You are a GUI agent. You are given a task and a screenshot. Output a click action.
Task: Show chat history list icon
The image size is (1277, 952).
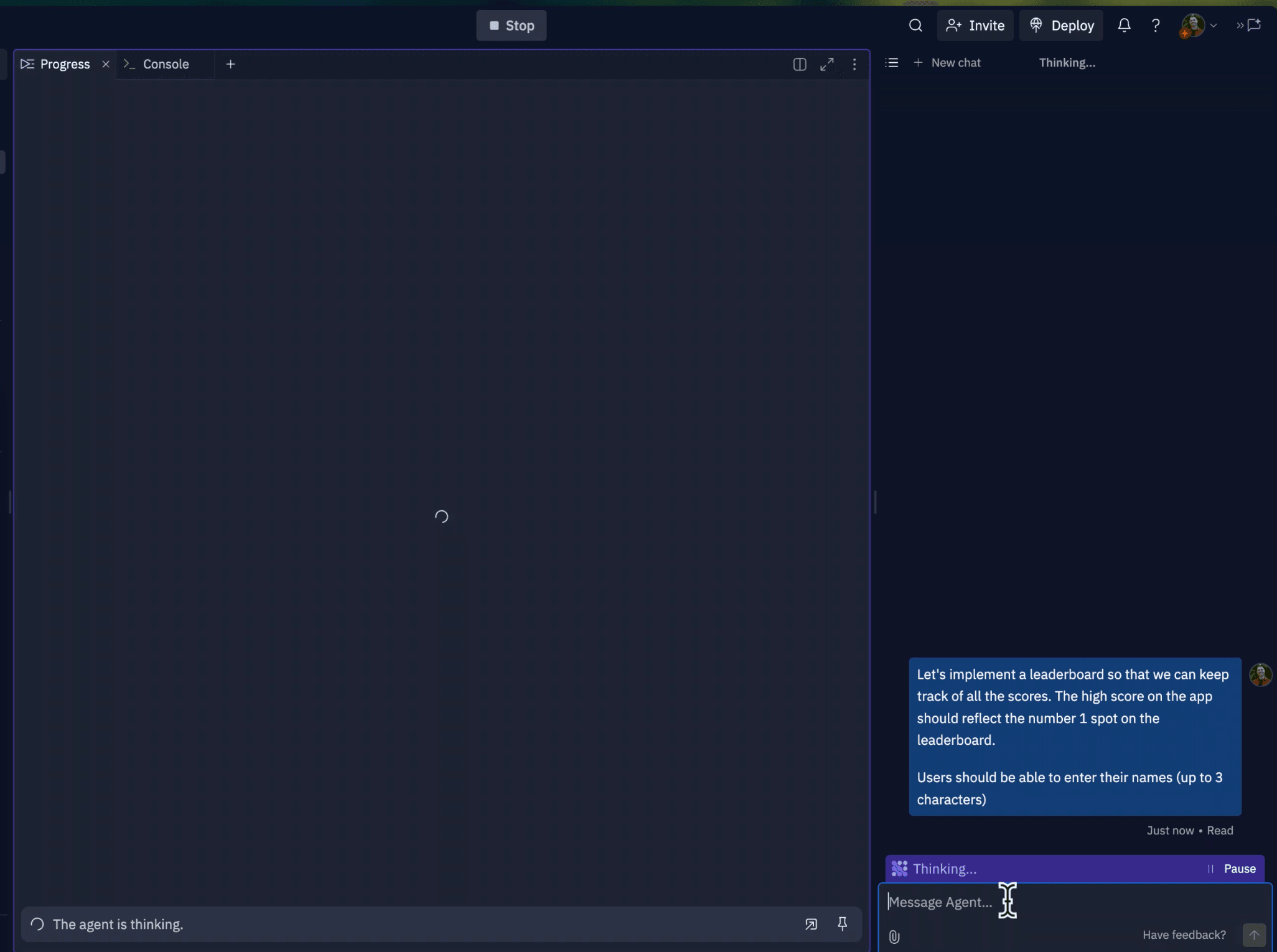[891, 63]
